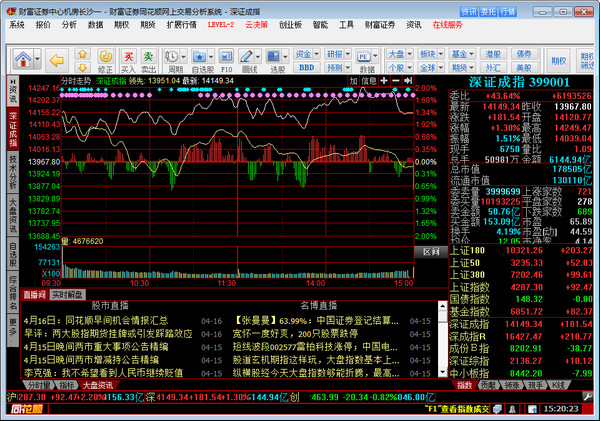Expand the 画线 dropdown arrow
The width and height of the screenshot is (600, 421).
pyautogui.click(x=258, y=57)
